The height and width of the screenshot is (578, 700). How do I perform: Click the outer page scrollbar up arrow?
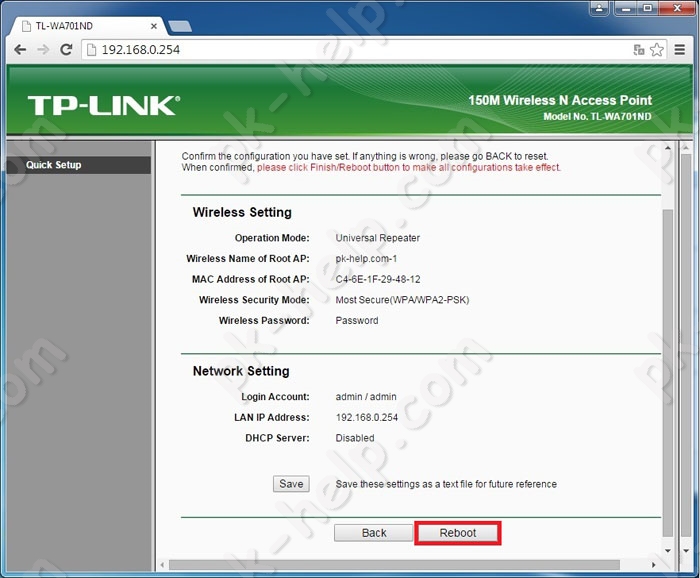[x=686, y=148]
